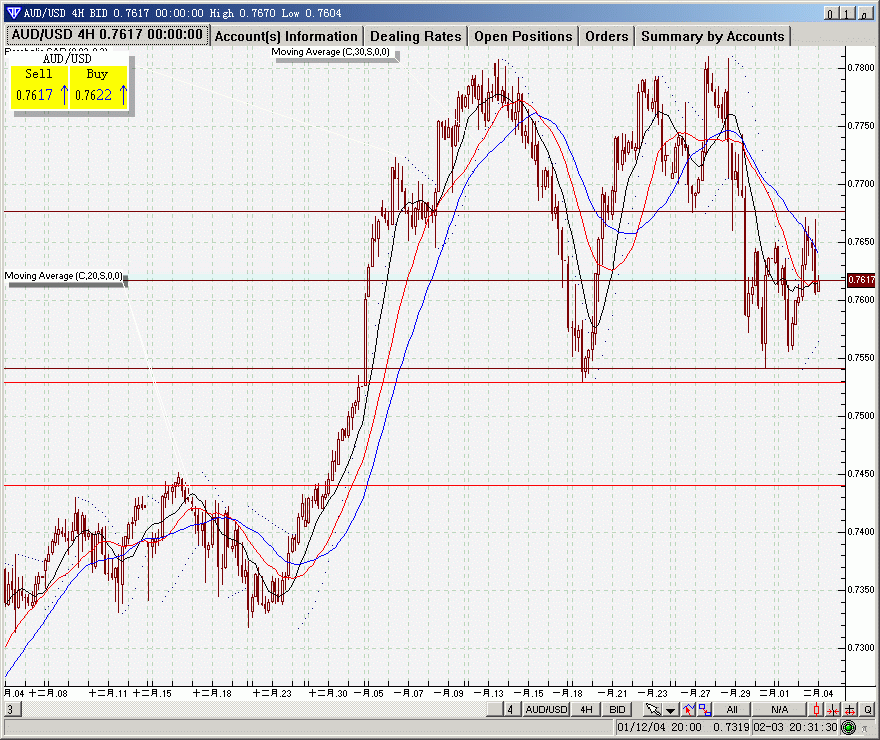Show the Summary by Accounts tab

tap(713, 36)
